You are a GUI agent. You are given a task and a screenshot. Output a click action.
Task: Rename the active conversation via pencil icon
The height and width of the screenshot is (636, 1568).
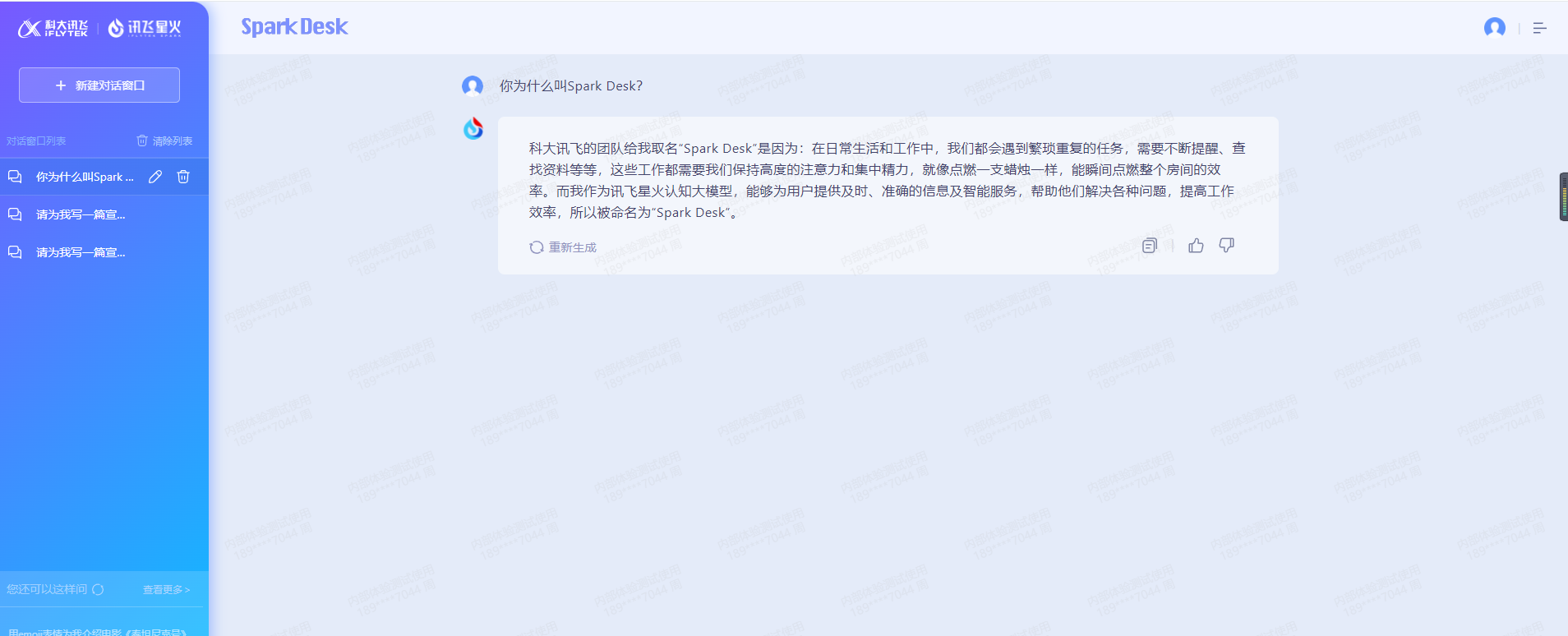pyautogui.click(x=155, y=177)
